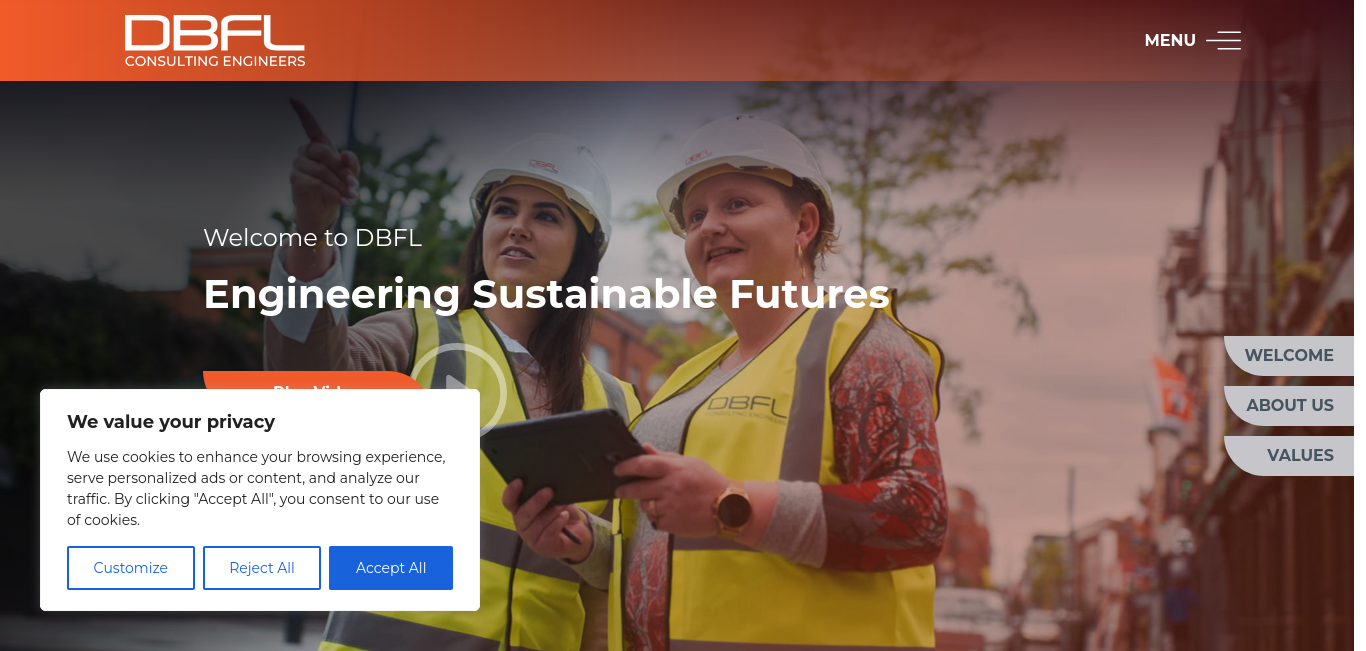Reject All cookies
This screenshot has height=651, width=1366.
262,568
